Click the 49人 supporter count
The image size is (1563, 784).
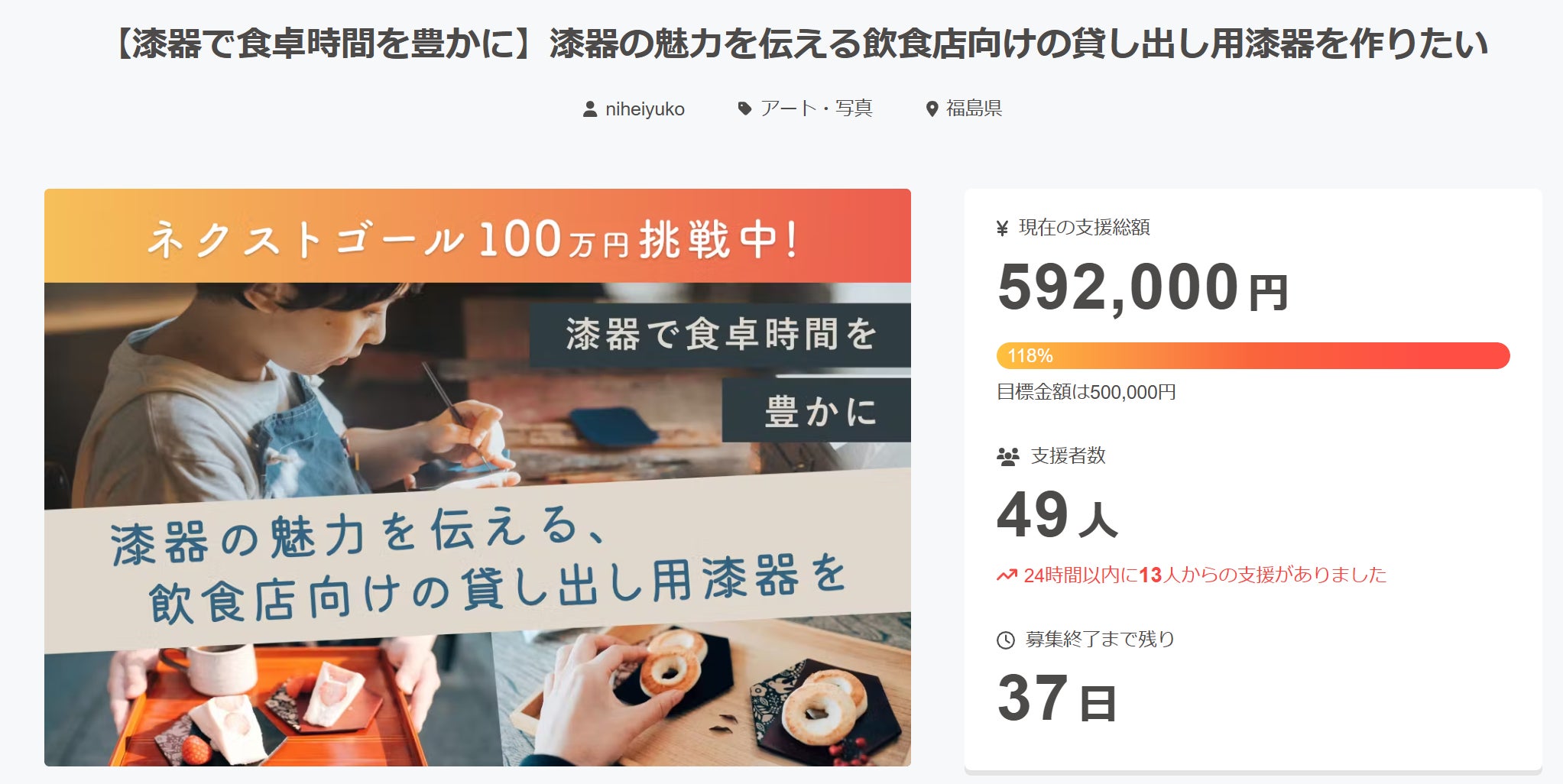coord(1057,514)
